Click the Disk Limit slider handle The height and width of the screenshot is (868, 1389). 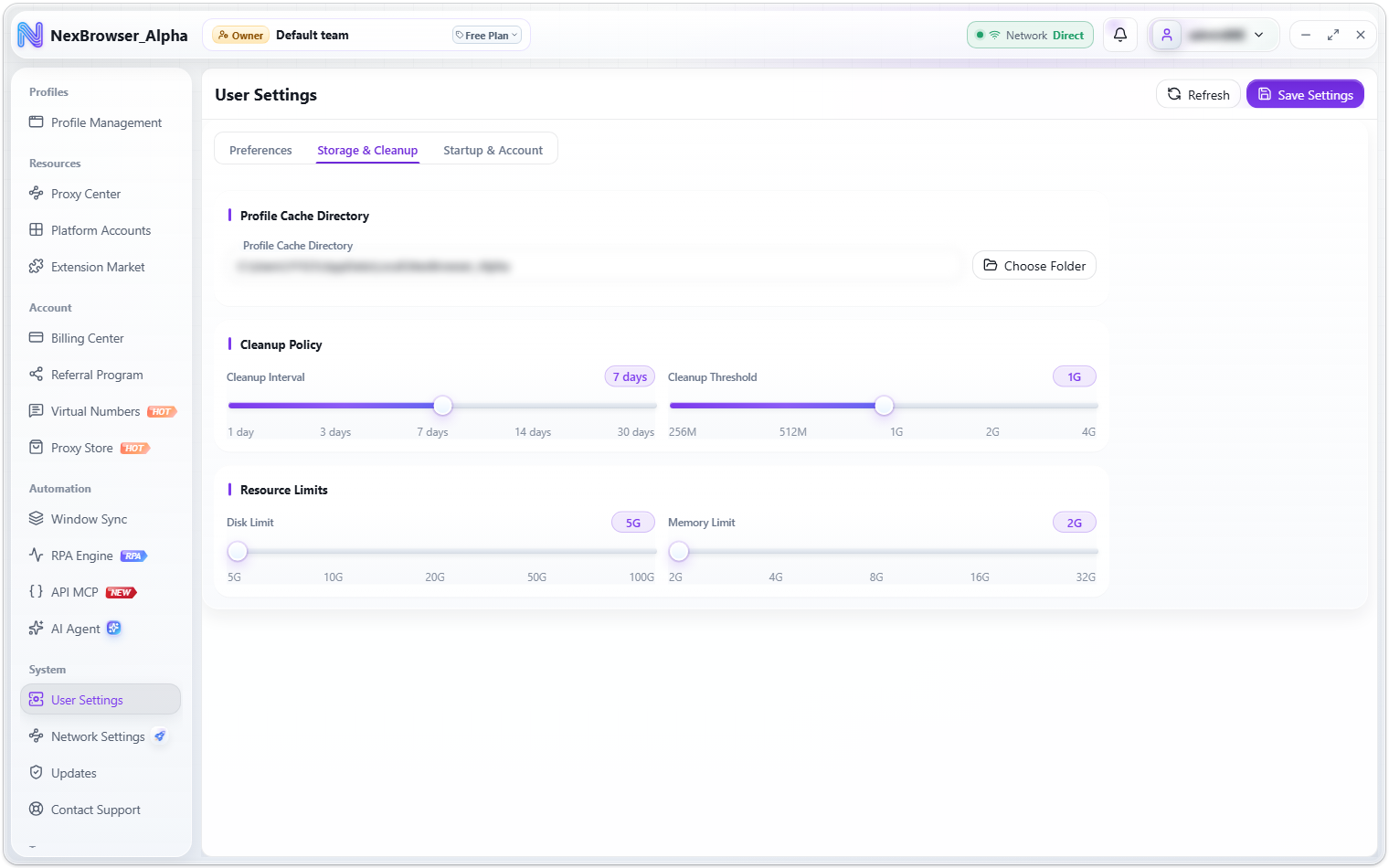tap(238, 551)
